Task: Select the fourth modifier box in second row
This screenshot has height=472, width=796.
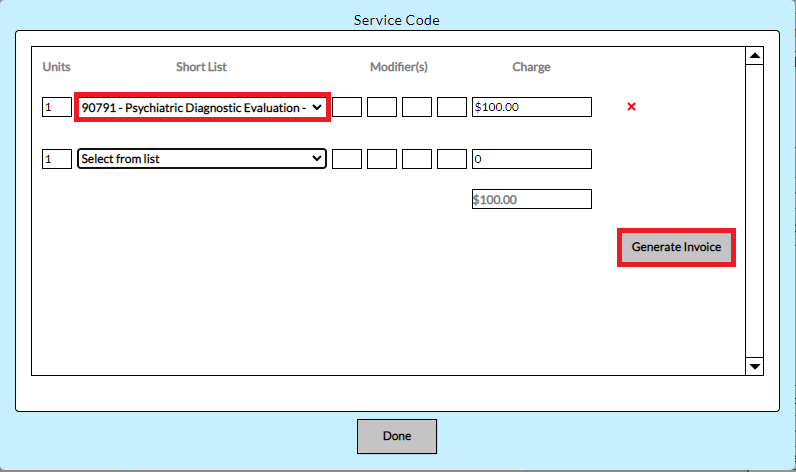Action: coord(452,159)
